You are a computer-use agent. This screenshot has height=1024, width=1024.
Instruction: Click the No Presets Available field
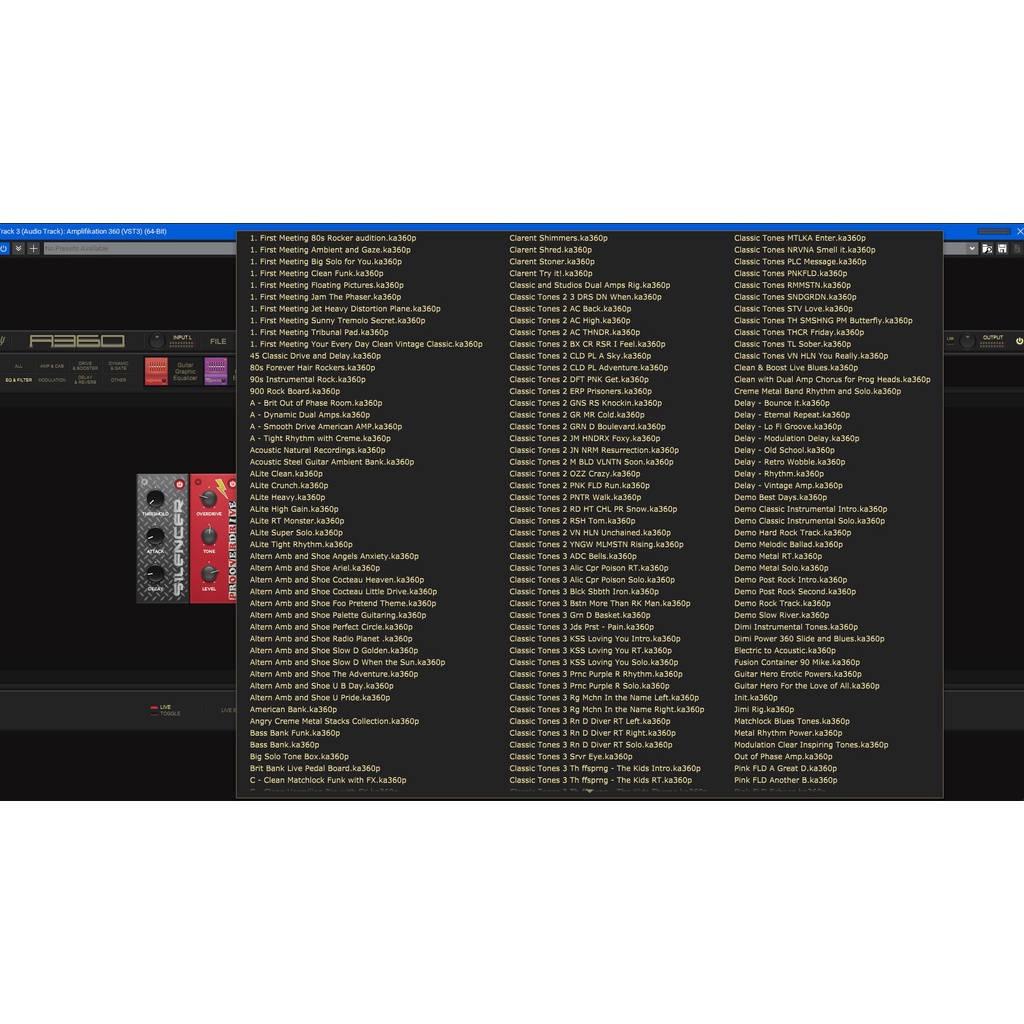(140, 249)
